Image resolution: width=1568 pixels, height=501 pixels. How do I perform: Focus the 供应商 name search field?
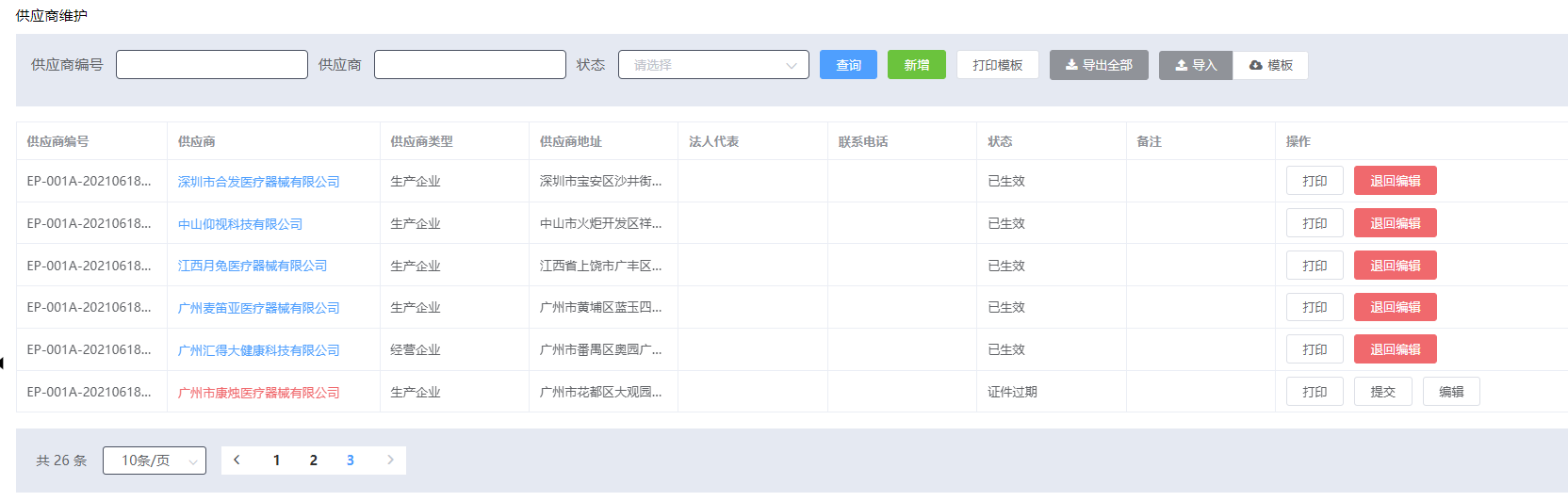point(469,65)
